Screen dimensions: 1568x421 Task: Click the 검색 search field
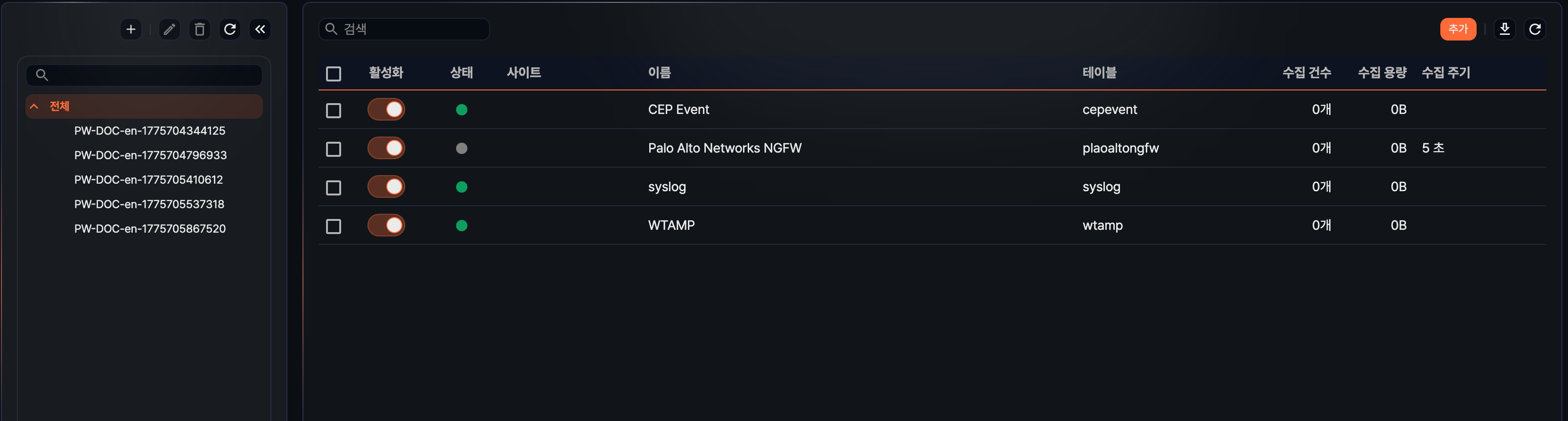pyautogui.click(x=414, y=29)
